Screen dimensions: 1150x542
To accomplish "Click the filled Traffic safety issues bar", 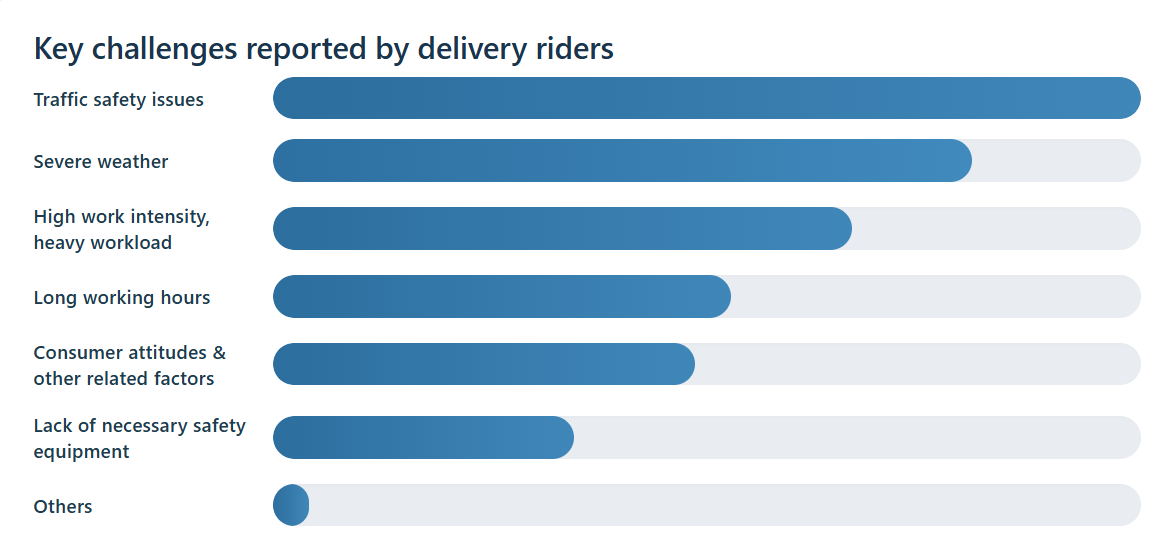I will click(x=706, y=98).
